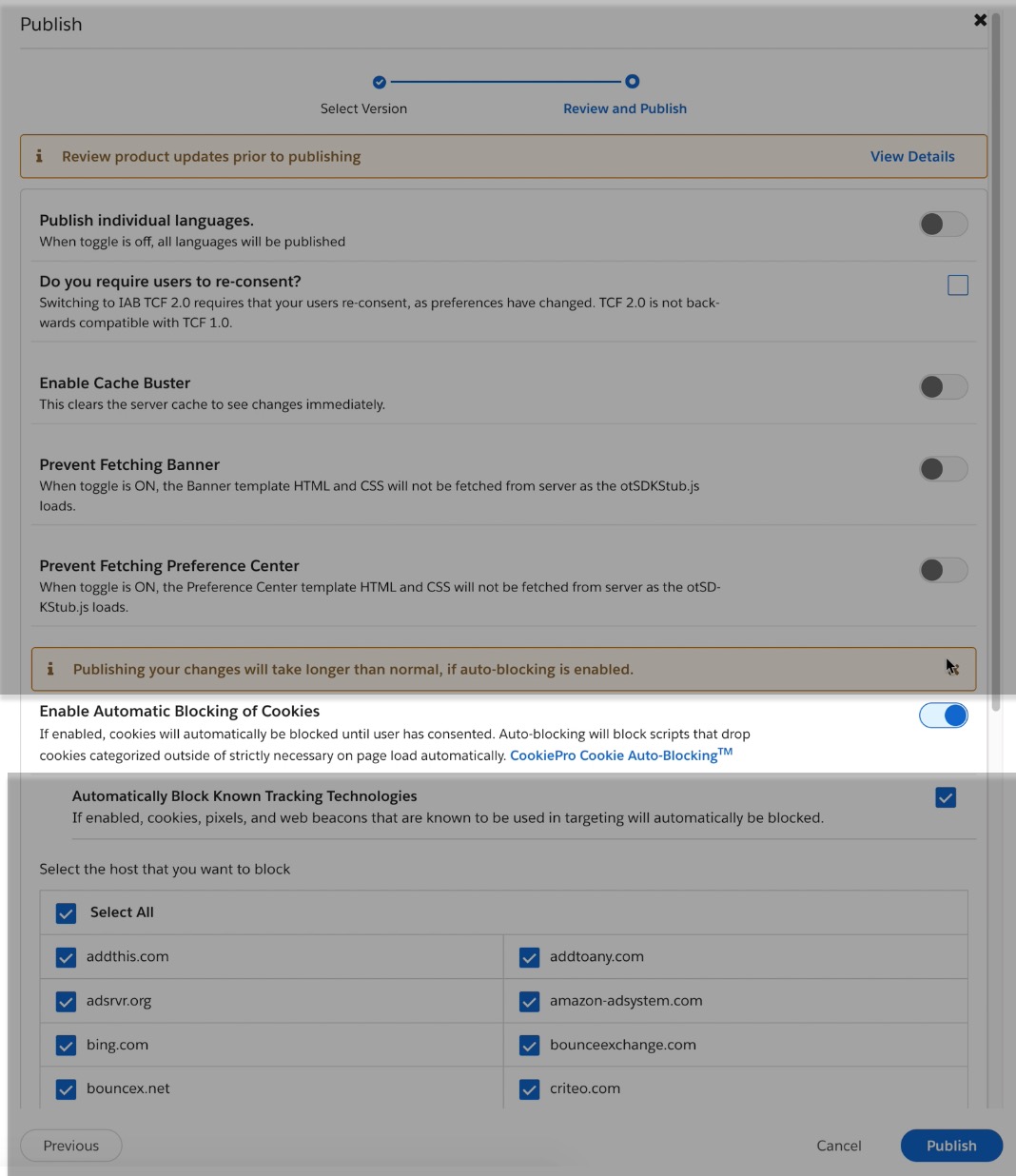
Task: Go back with the Previous button
Action: (70, 1146)
